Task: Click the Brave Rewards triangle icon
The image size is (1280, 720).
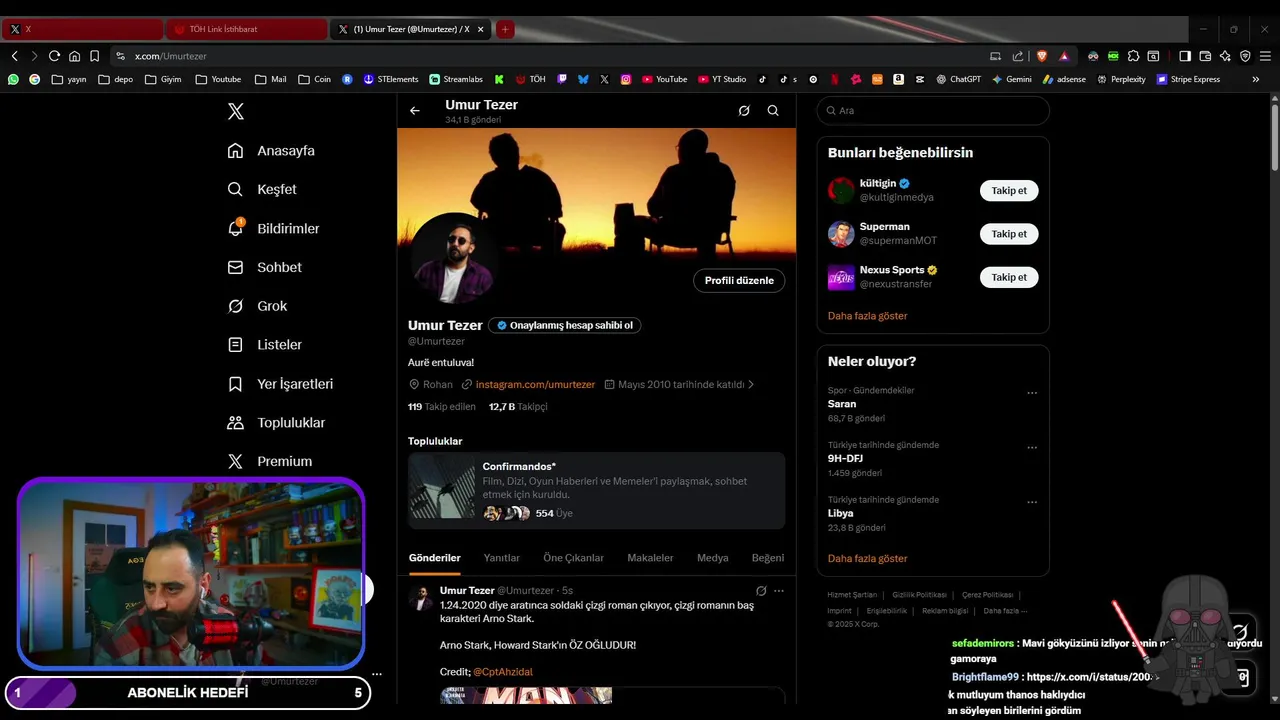Action: [x=1064, y=56]
